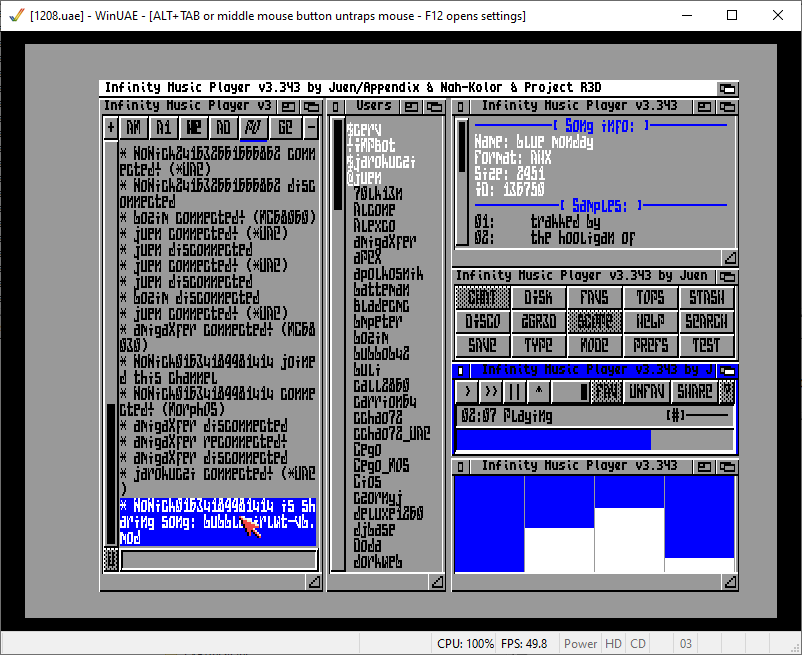Image resolution: width=802 pixels, height=655 pixels.
Task: Click the MODE button
Action: click(x=594, y=346)
